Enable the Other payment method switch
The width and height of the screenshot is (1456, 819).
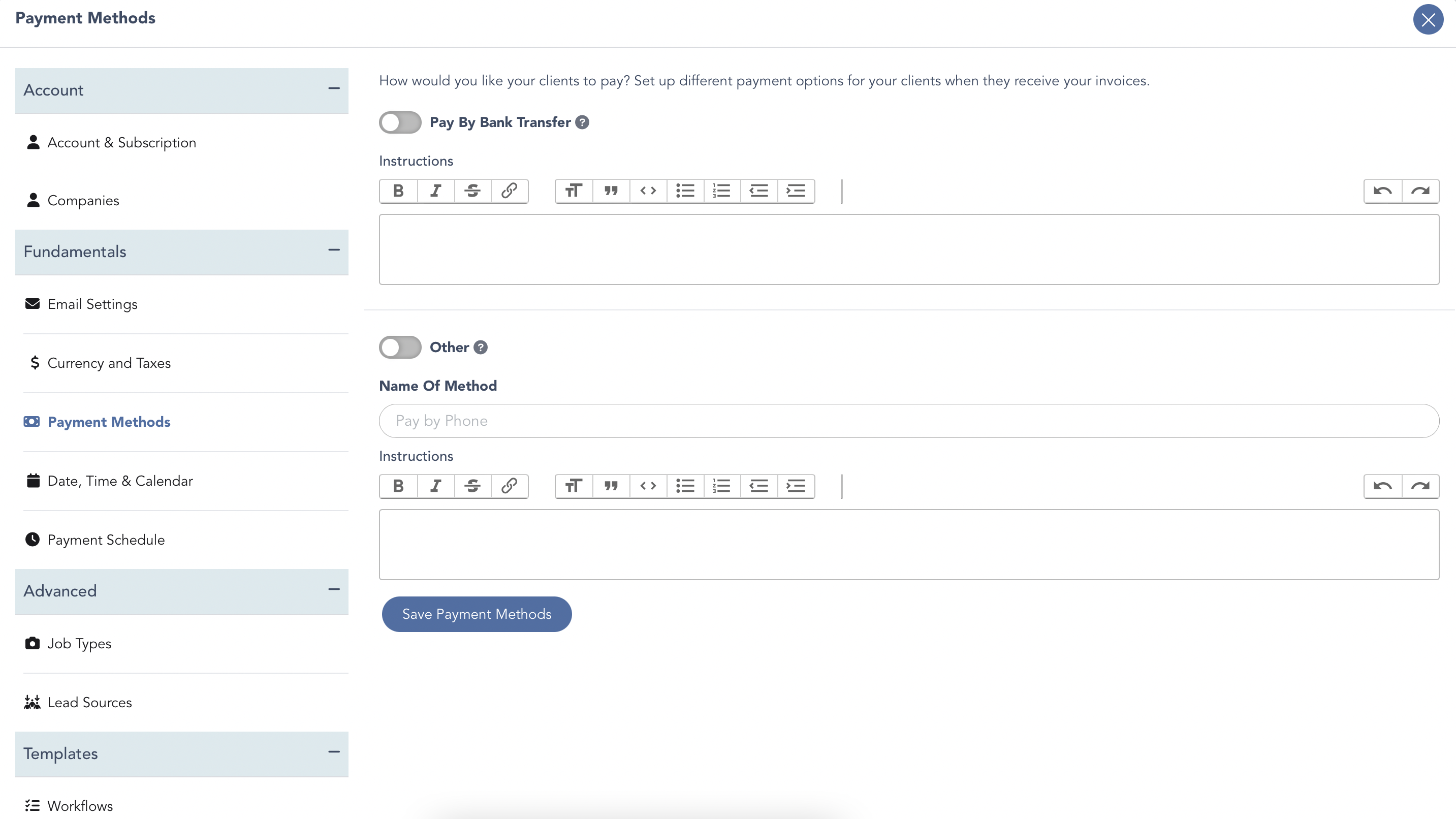(x=400, y=348)
